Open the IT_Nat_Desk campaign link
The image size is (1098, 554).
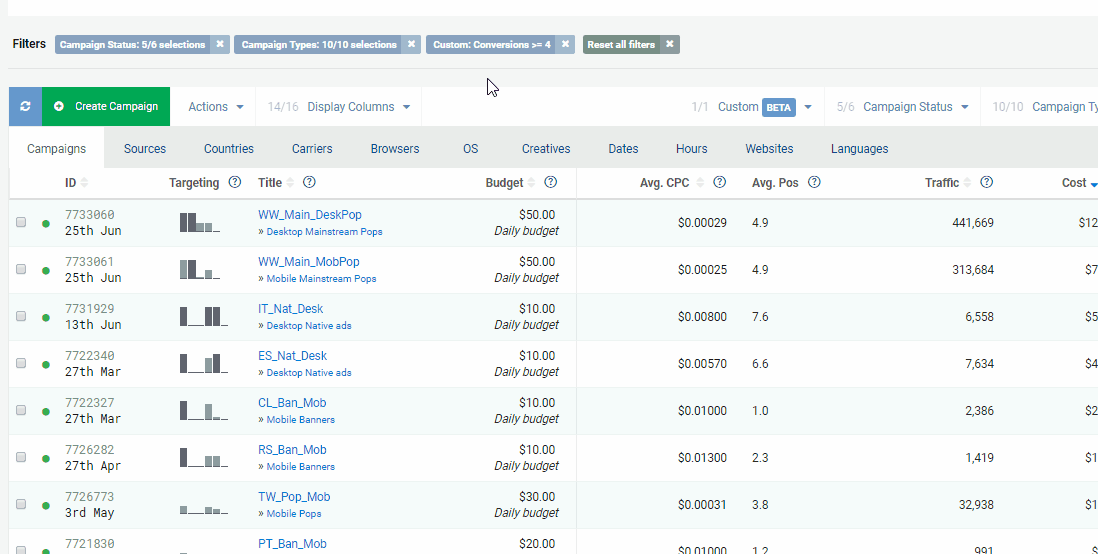point(291,308)
